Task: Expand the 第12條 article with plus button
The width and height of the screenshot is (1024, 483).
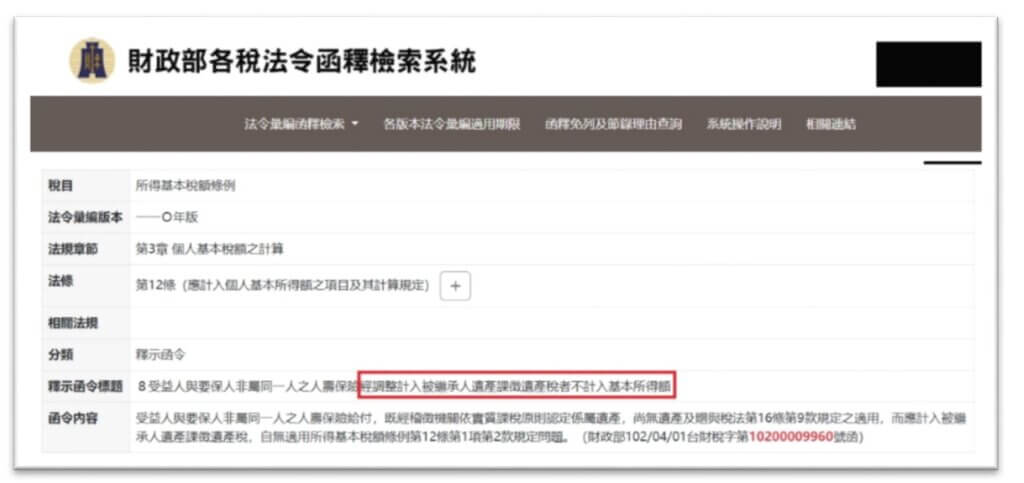Action: pos(455,286)
